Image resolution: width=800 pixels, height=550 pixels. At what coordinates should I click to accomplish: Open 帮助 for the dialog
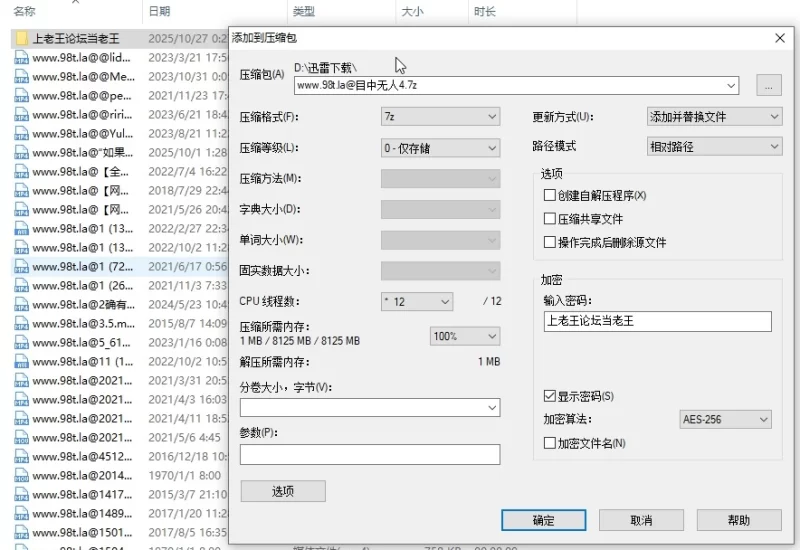(739, 520)
